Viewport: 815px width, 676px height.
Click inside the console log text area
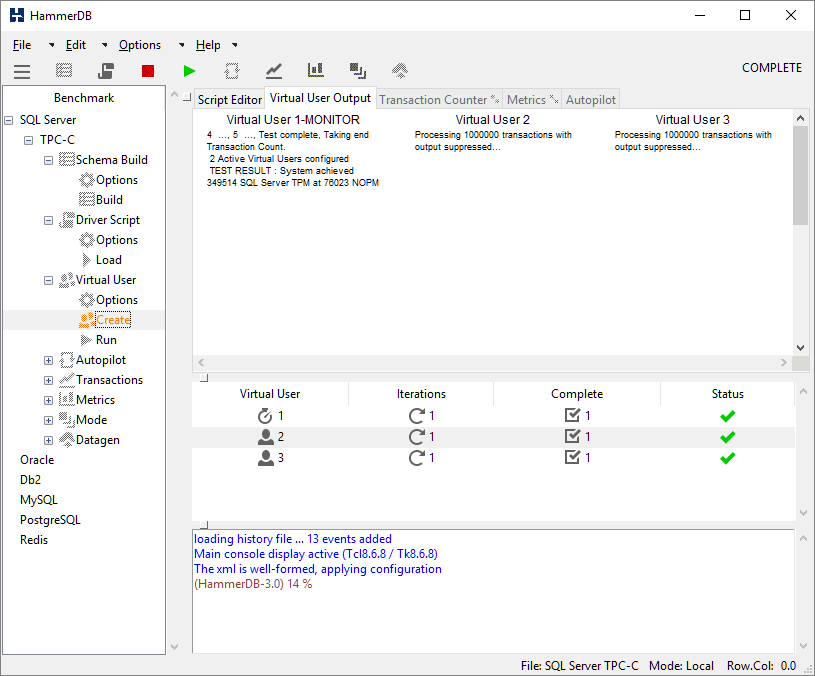point(493,591)
